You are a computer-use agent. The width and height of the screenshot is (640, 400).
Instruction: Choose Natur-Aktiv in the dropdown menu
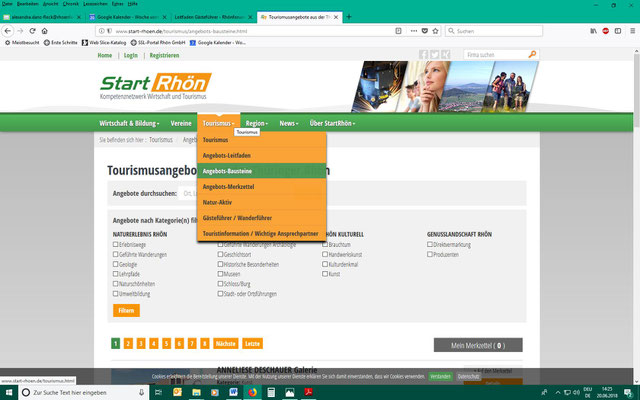tap(262, 202)
